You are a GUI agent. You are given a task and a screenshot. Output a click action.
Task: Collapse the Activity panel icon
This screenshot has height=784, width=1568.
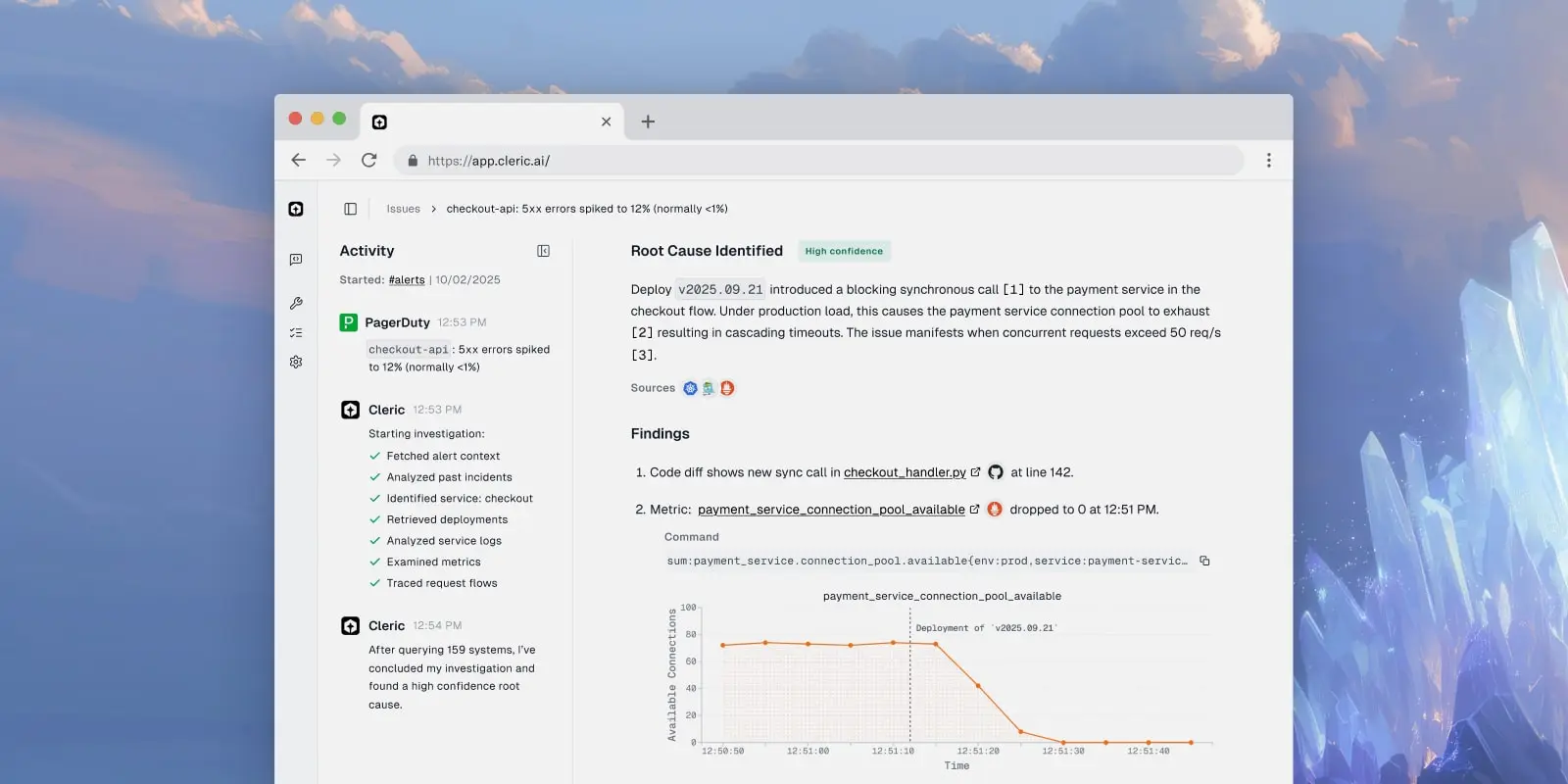(x=544, y=251)
